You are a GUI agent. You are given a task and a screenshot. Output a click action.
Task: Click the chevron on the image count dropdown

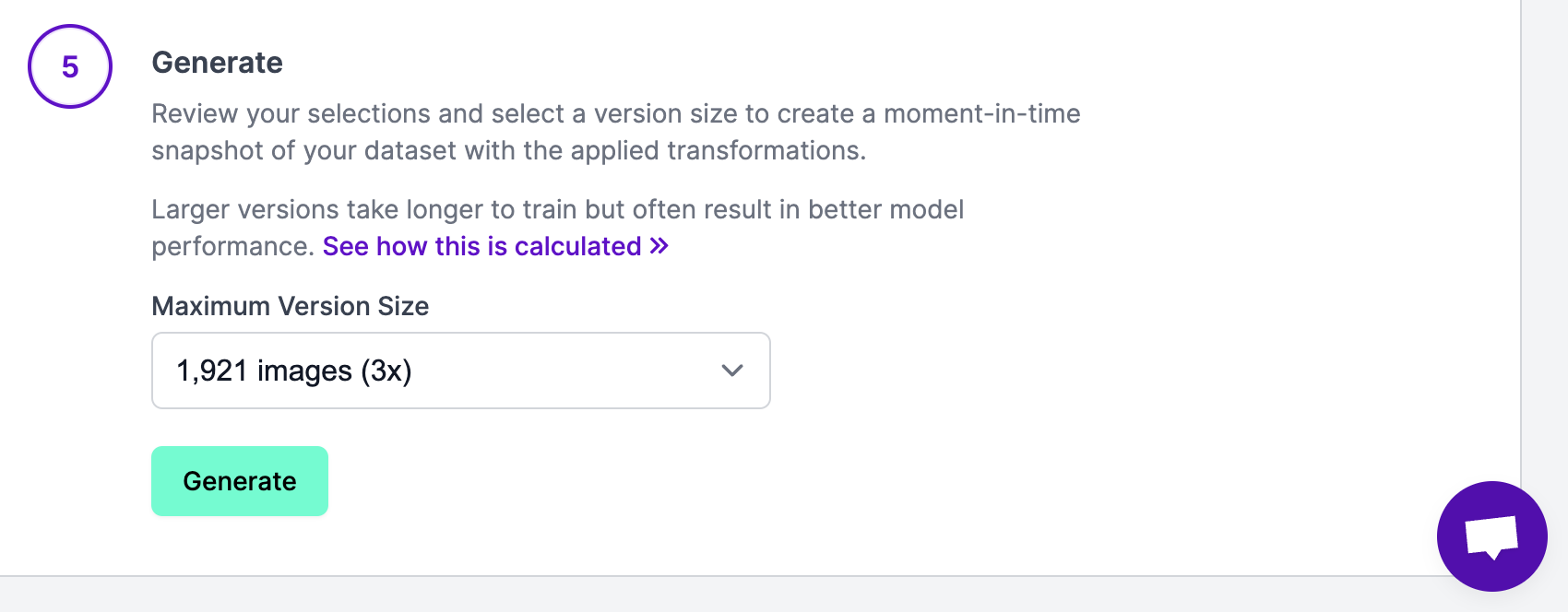coord(731,371)
